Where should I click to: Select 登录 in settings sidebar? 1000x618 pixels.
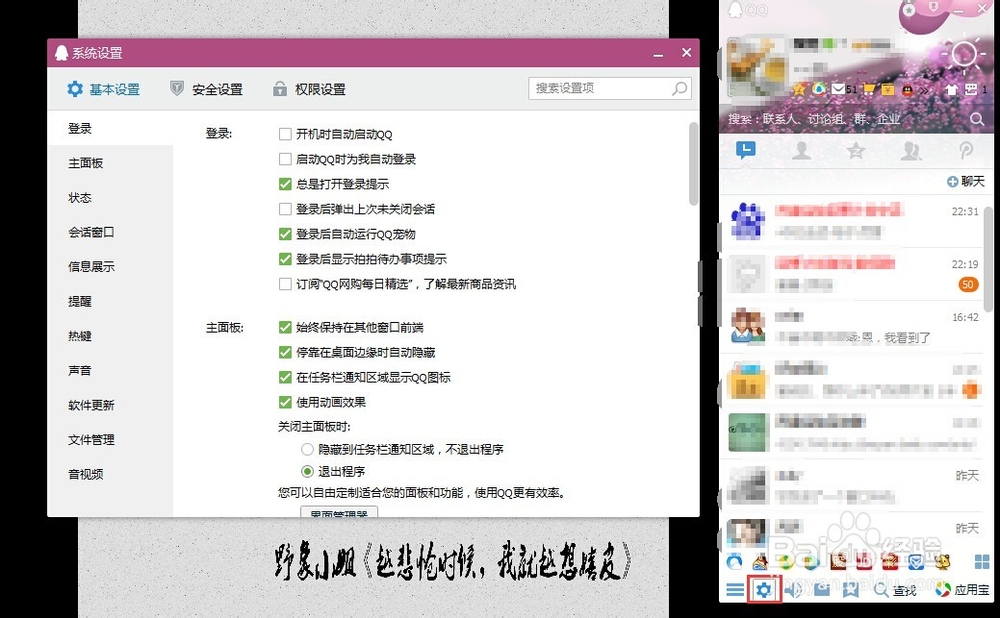pyautogui.click(x=110, y=128)
